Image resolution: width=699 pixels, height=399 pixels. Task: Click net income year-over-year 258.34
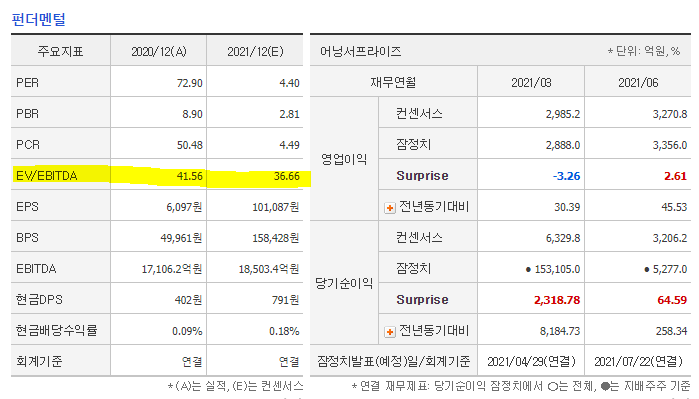tap(672, 331)
